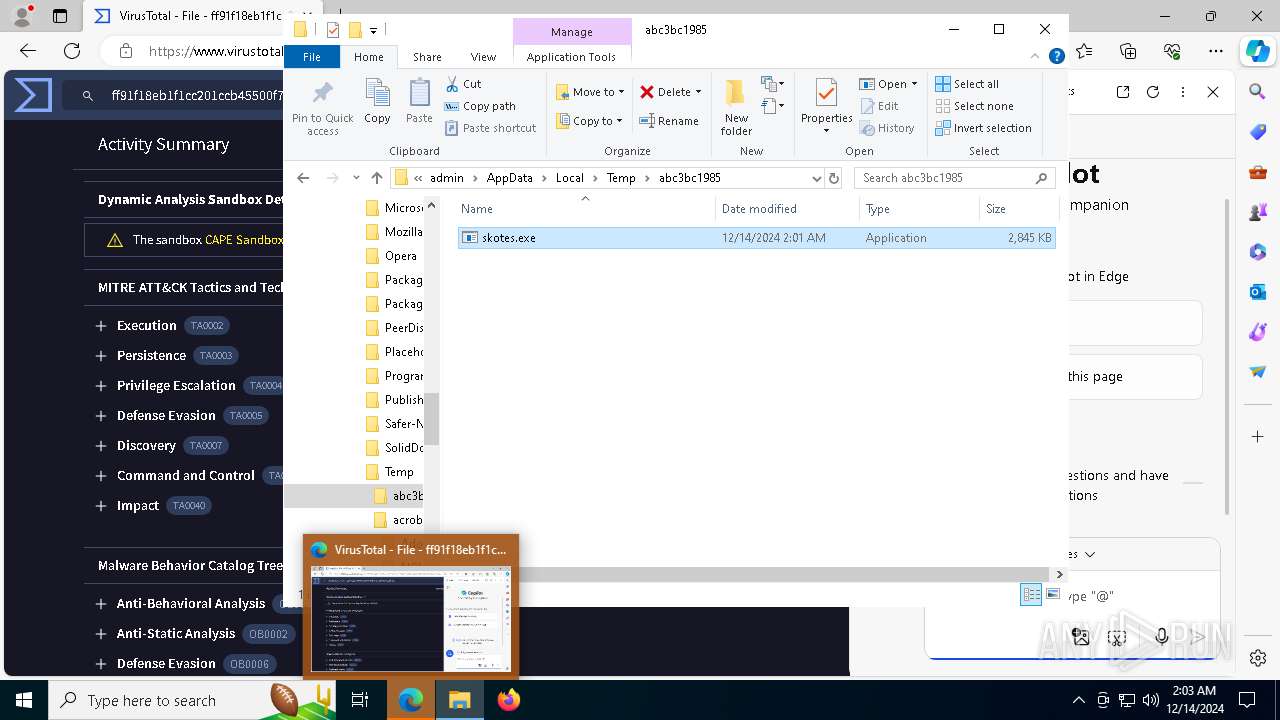Create a New folder from the ribbon
1280x720 pixels.
736,107
